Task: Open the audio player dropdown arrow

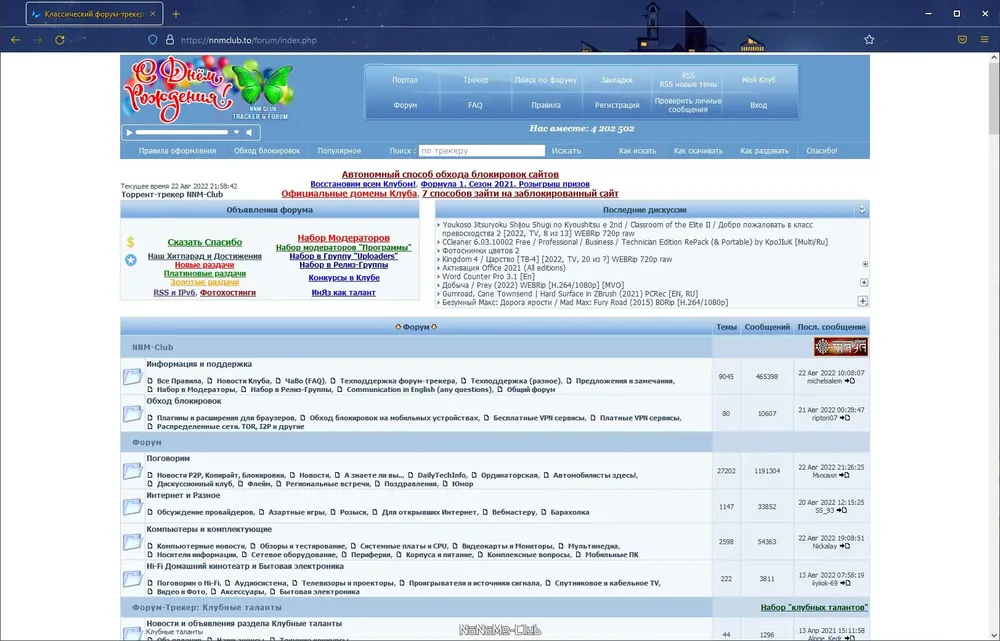Action: (x=236, y=133)
